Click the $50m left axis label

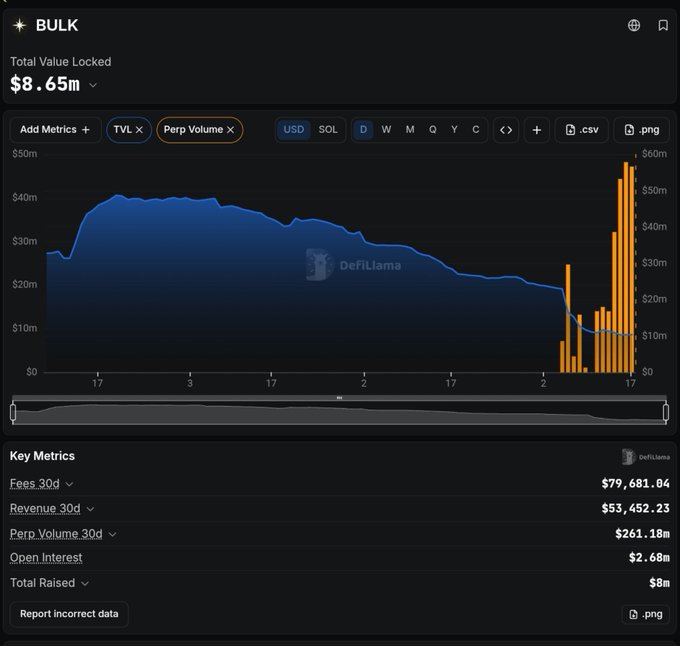(x=25, y=153)
